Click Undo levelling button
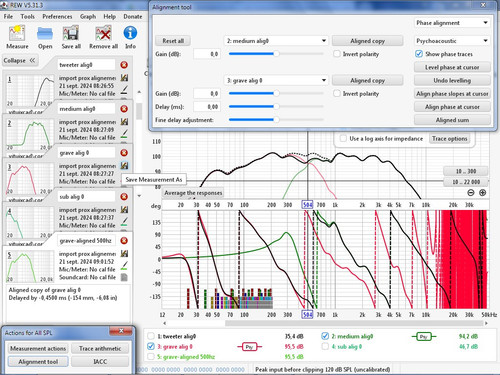 point(452,80)
